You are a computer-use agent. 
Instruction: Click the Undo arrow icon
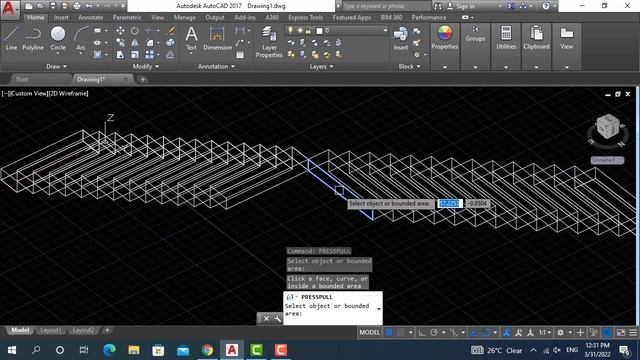[89, 6]
